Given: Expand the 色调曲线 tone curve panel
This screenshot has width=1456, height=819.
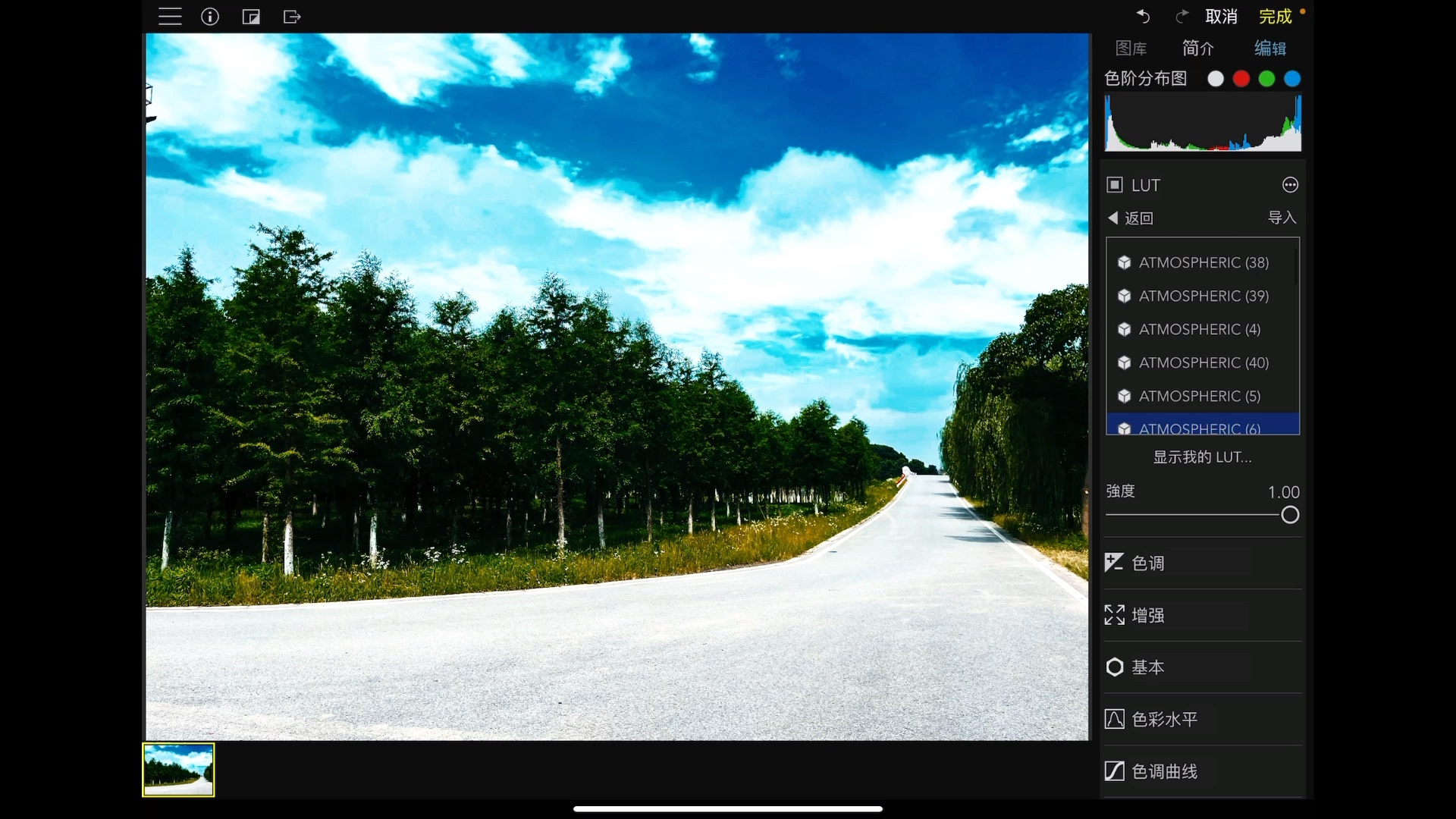Looking at the screenshot, I should pyautogui.click(x=1164, y=771).
